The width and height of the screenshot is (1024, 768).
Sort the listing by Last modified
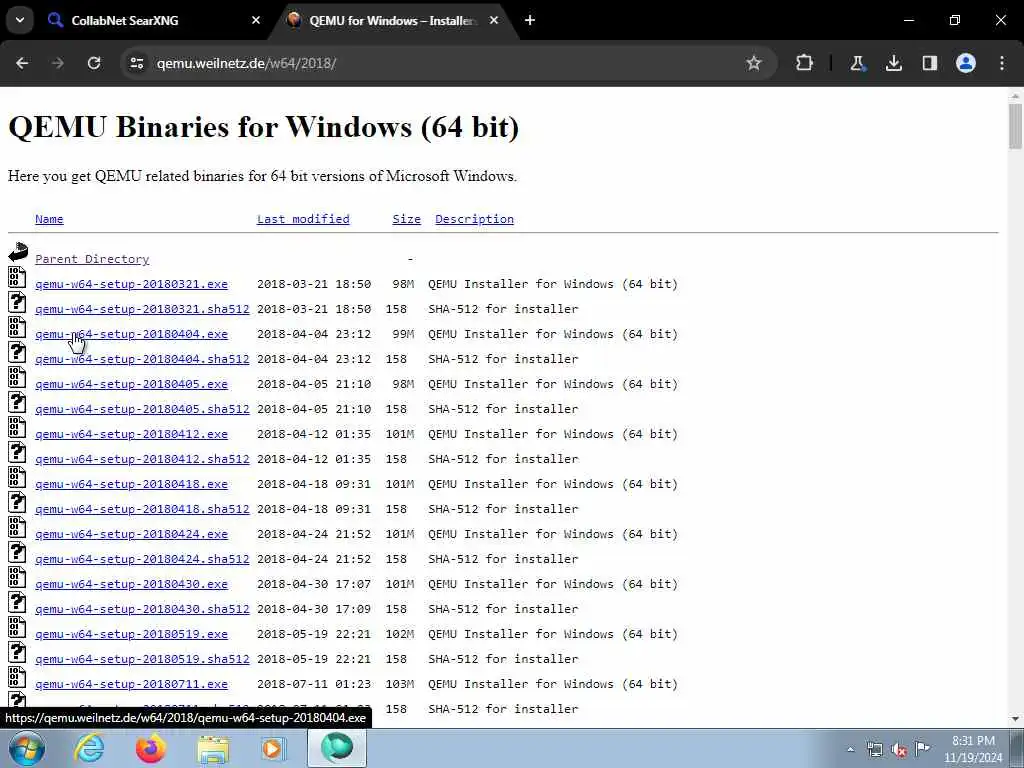click(x=303, y=219)
